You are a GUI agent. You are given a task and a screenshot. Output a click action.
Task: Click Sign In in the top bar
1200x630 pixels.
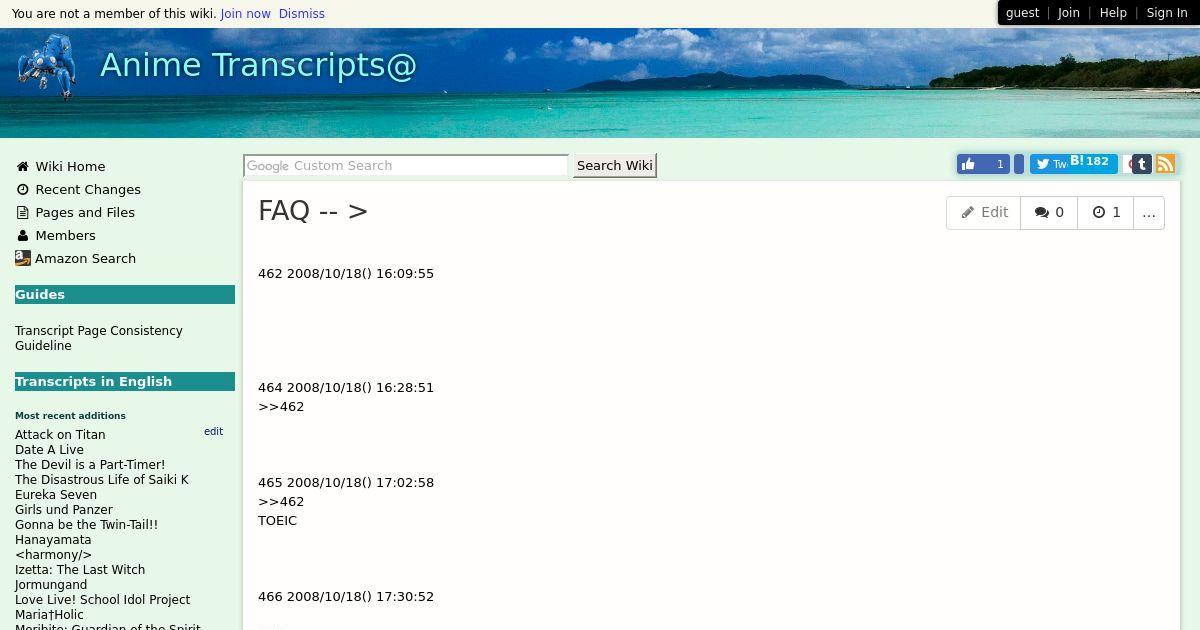click(x=1167, y=13)
